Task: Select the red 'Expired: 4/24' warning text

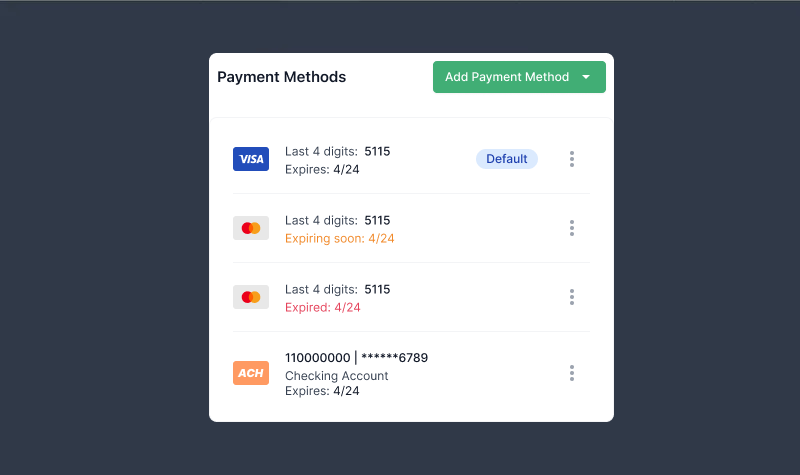Action: (x=323, y=307)
